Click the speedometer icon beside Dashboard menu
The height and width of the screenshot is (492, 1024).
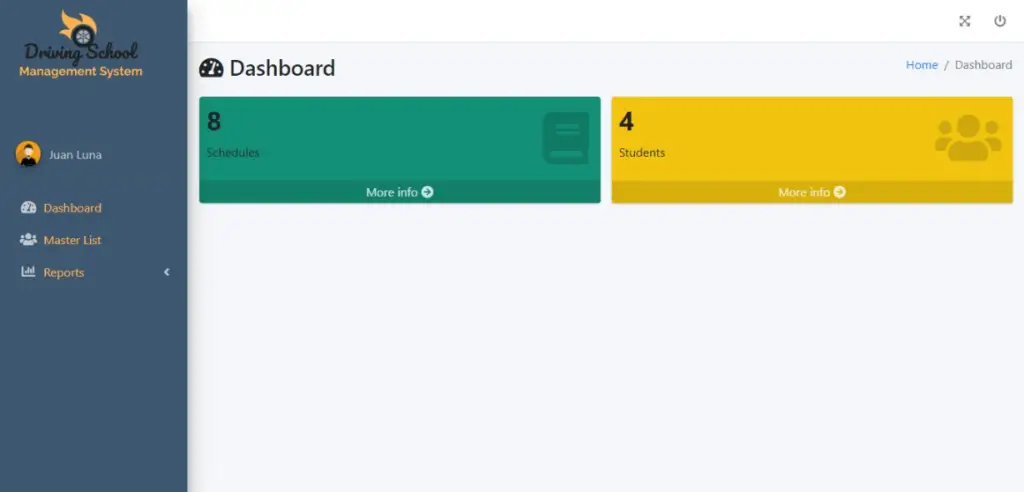[28, 208]
